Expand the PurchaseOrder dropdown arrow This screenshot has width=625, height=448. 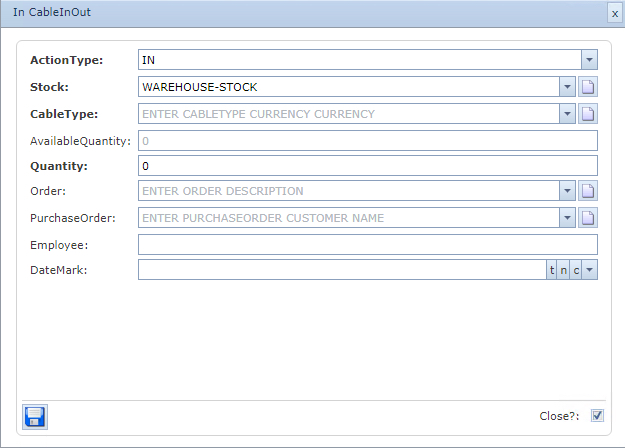pyautogui.click(x=568, y=217)
